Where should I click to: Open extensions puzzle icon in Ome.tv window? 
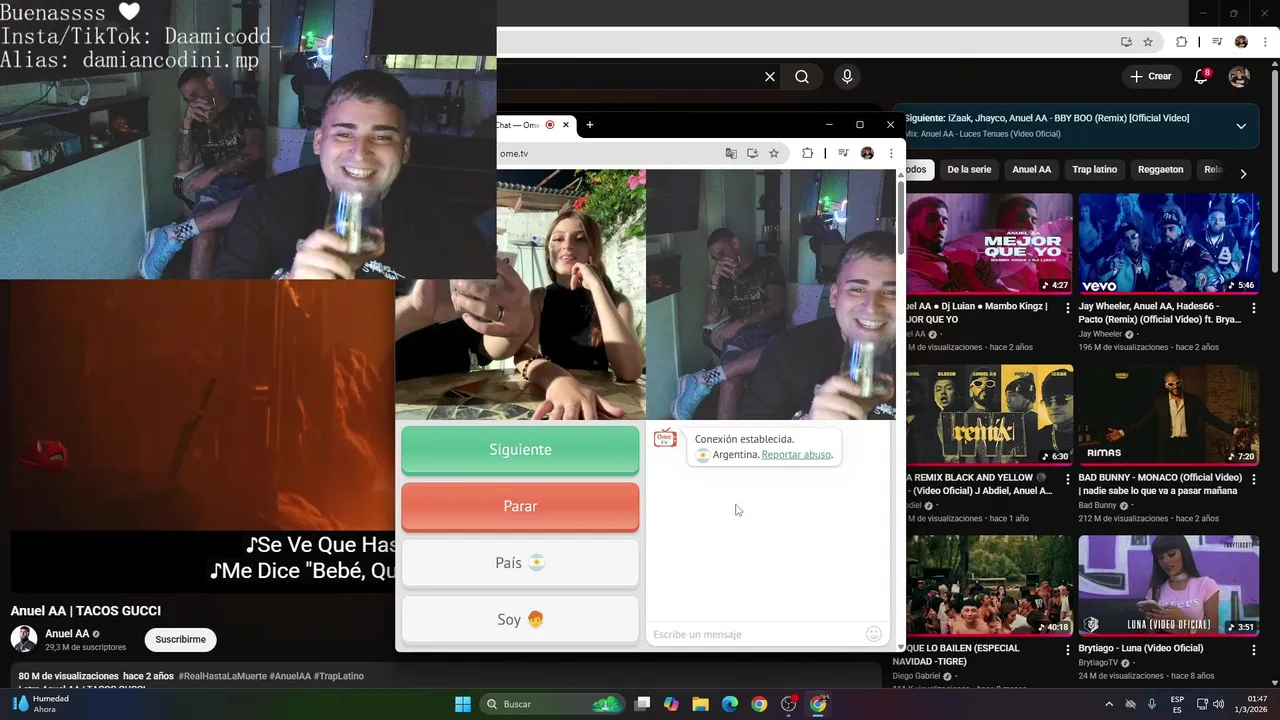click(807, 153)
